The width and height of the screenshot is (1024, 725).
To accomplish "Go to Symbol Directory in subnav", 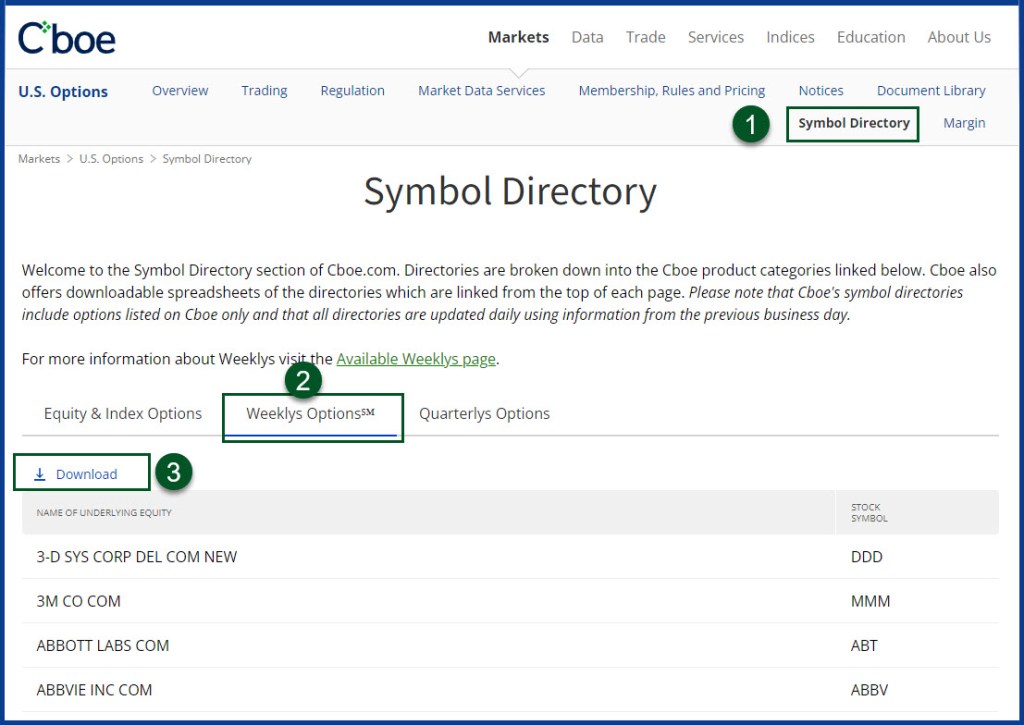I will point(853,123).
